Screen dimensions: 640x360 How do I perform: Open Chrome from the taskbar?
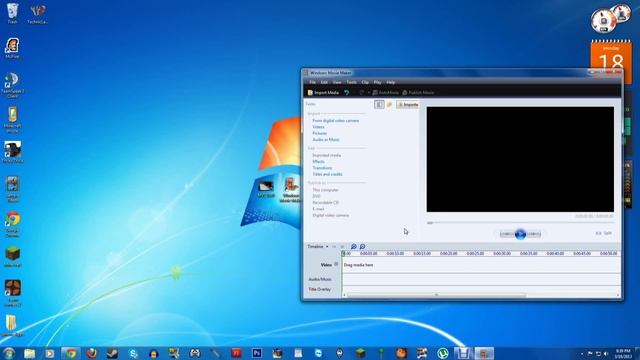pos(71,353)
